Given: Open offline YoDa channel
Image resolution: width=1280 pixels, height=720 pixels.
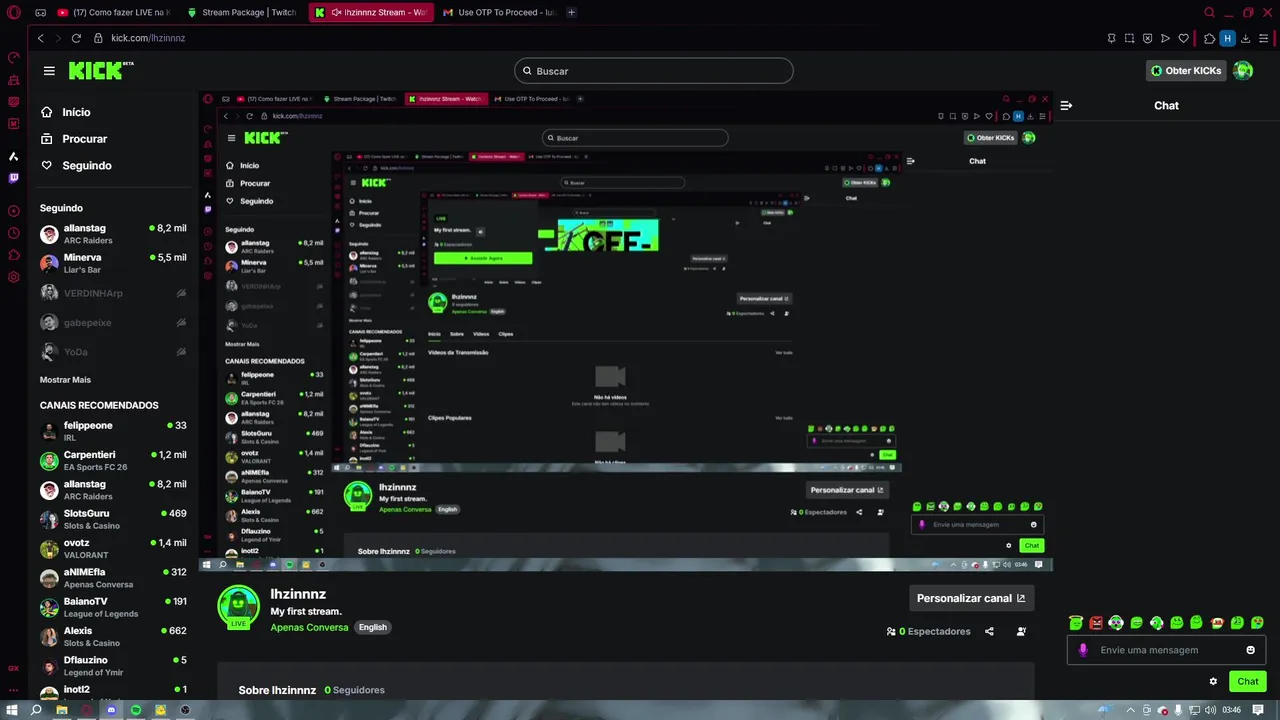Looking at the screenshot, I should pos(113,352).
